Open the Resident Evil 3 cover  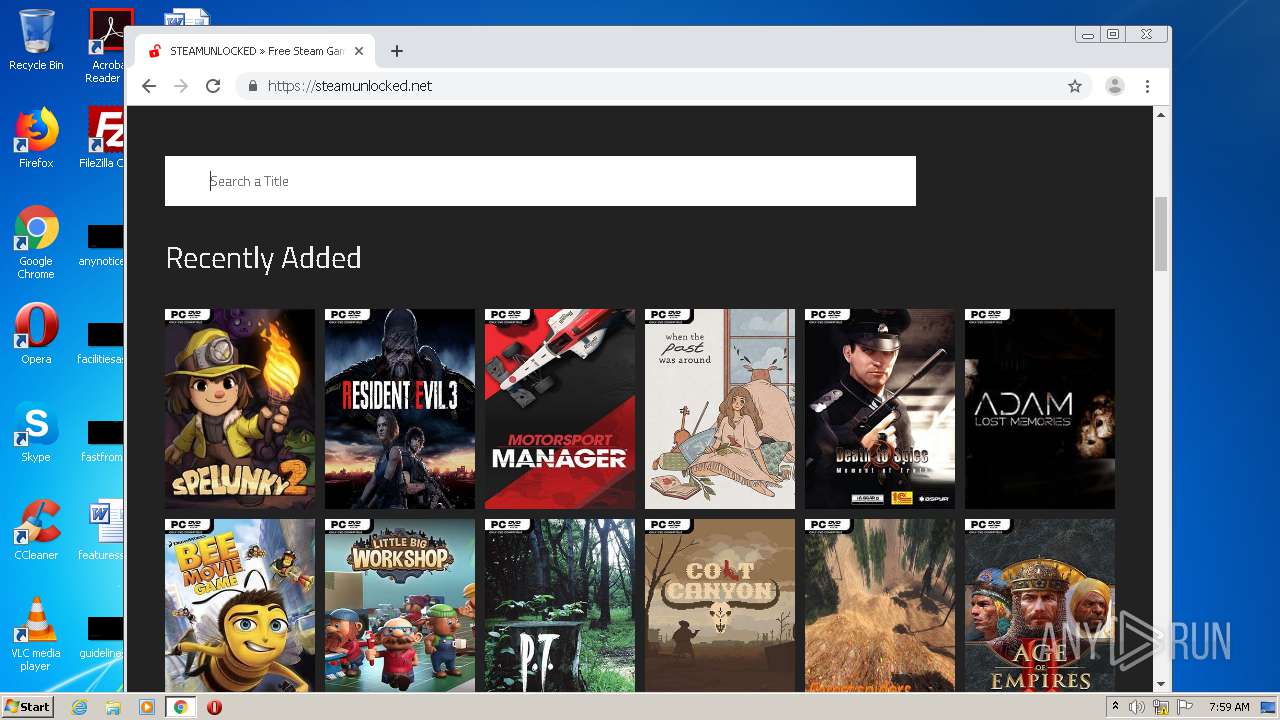pyautogui.click(x=400, y=409)
